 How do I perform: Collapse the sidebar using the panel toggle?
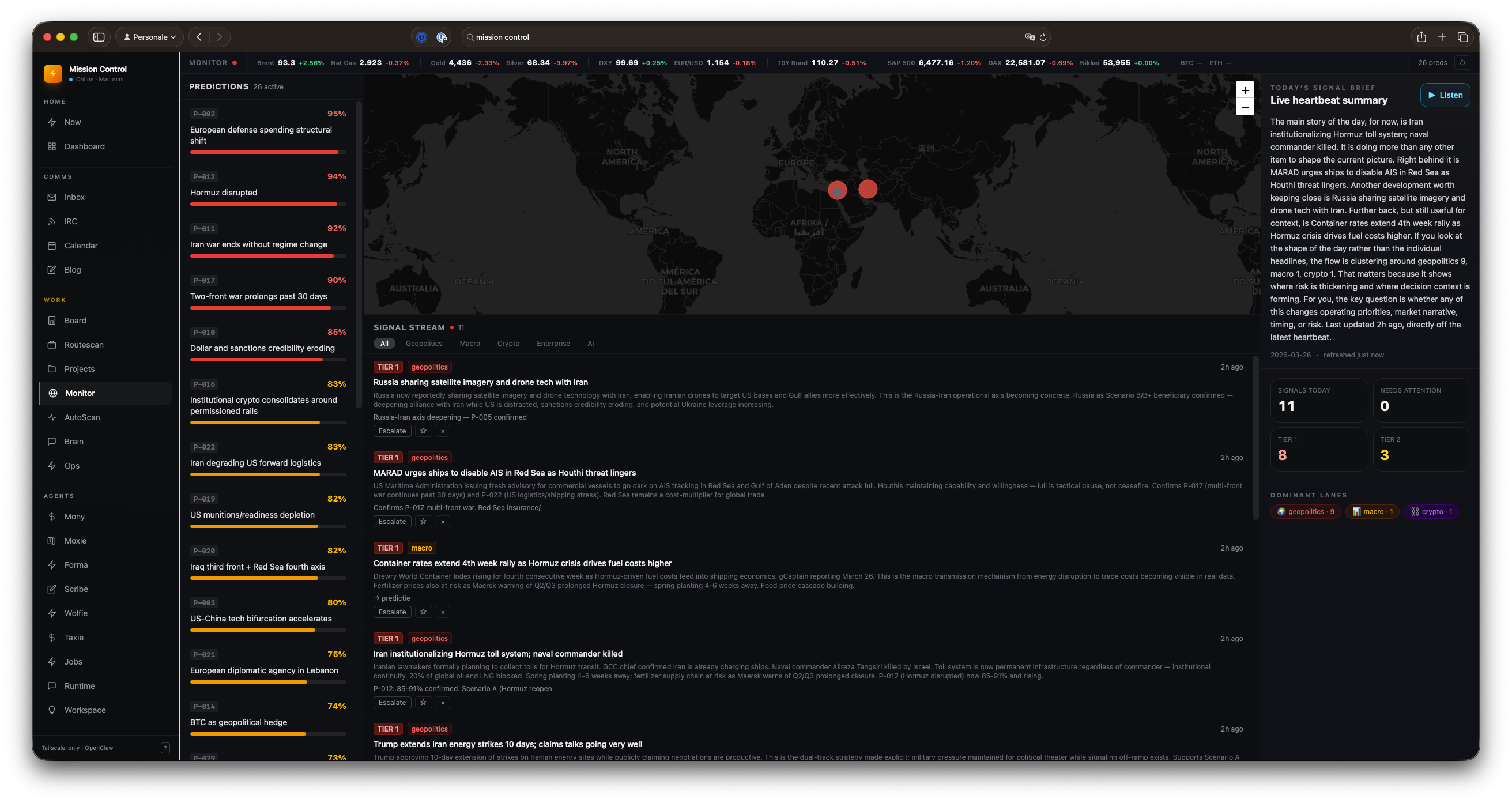(99, 36)
